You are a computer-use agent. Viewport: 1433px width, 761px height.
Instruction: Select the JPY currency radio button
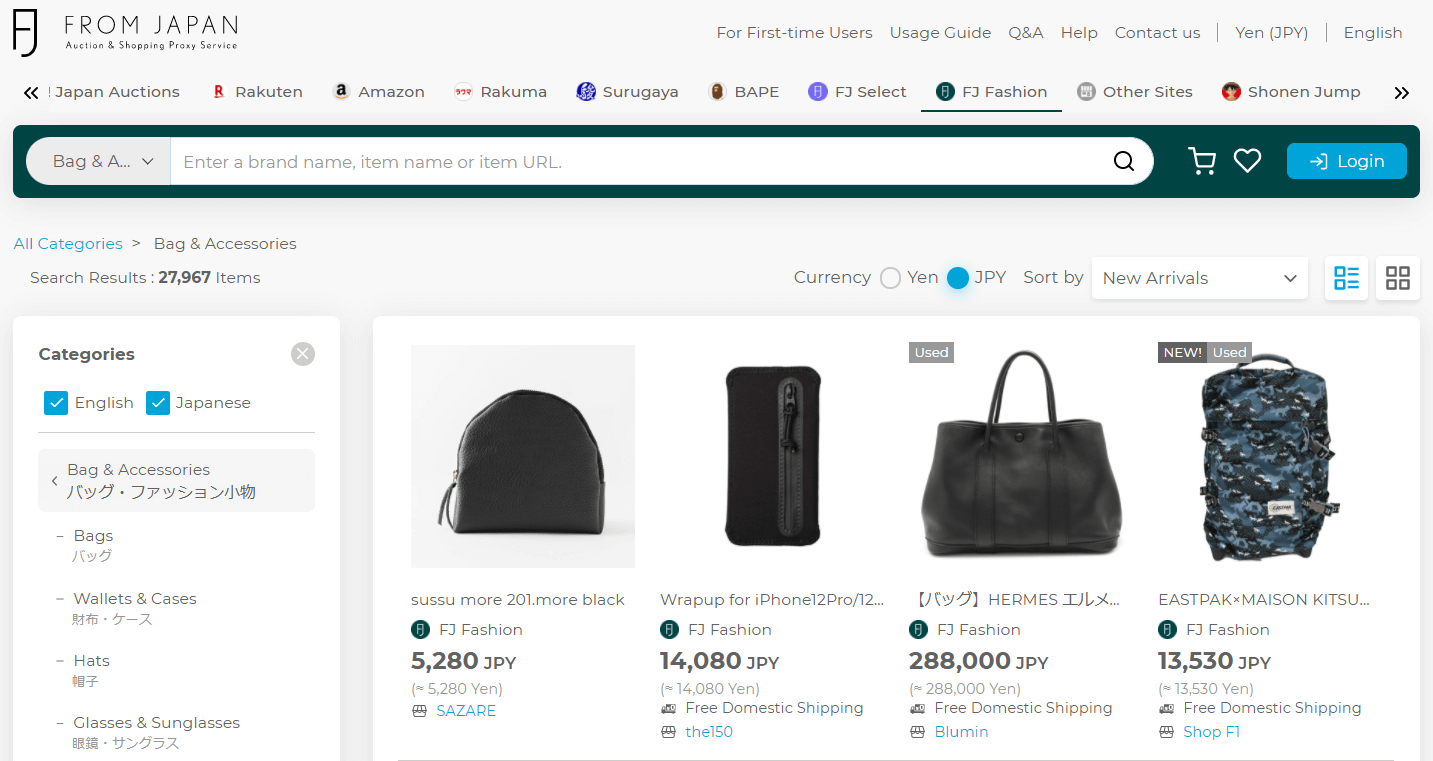[958, 278]
